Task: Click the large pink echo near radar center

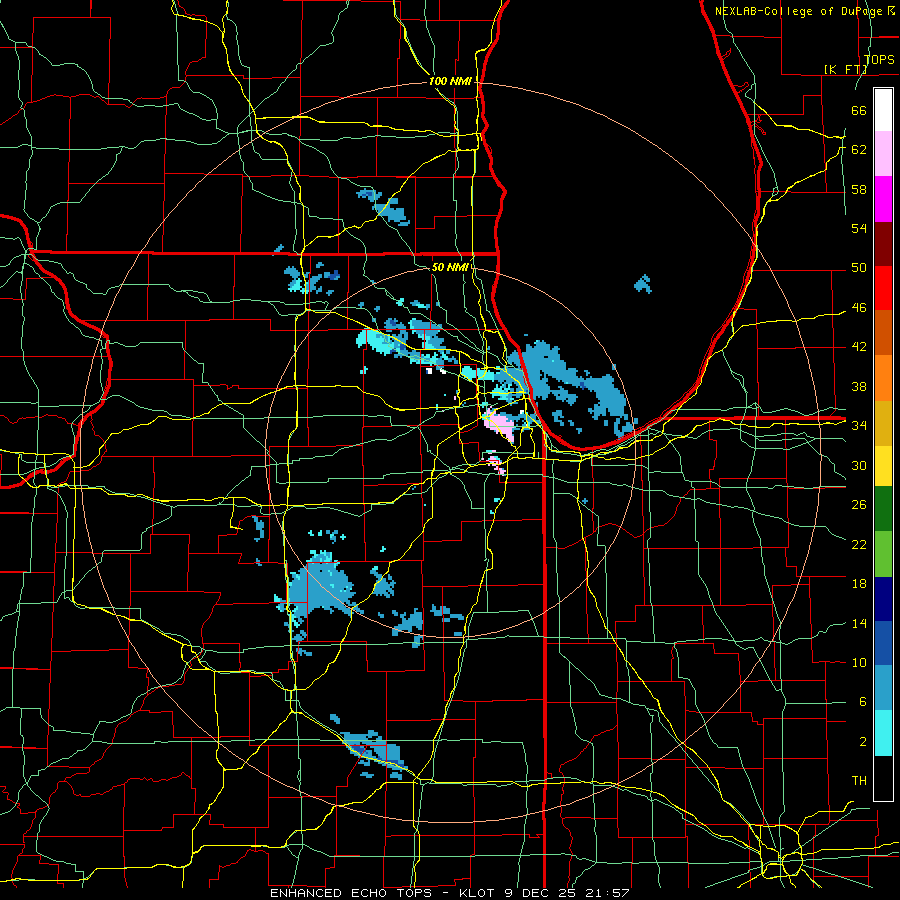Action: (x=498, y=424)
